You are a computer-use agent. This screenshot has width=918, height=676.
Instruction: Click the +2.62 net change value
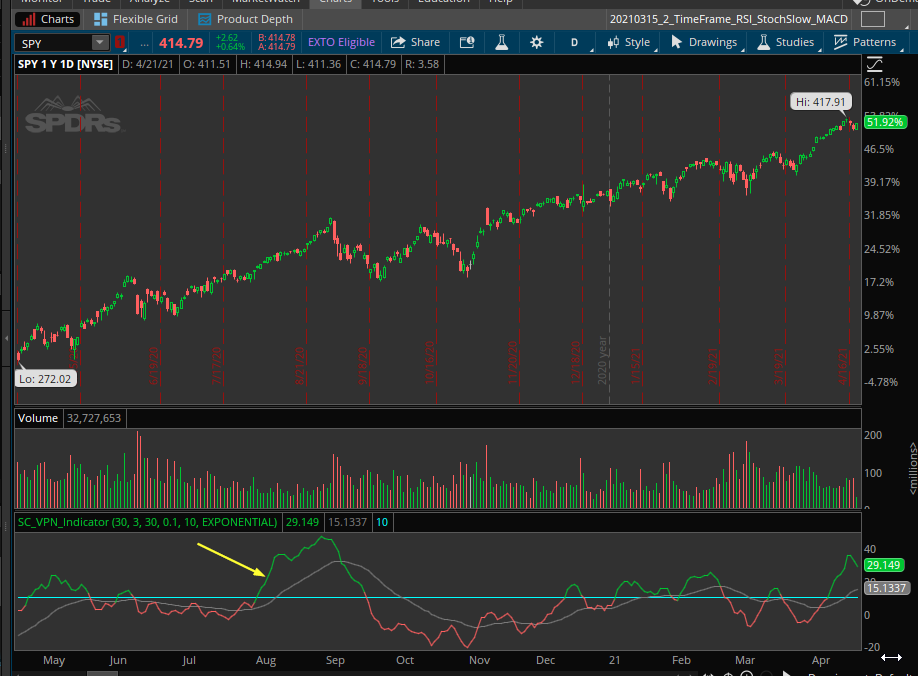[x=227, y=38]
